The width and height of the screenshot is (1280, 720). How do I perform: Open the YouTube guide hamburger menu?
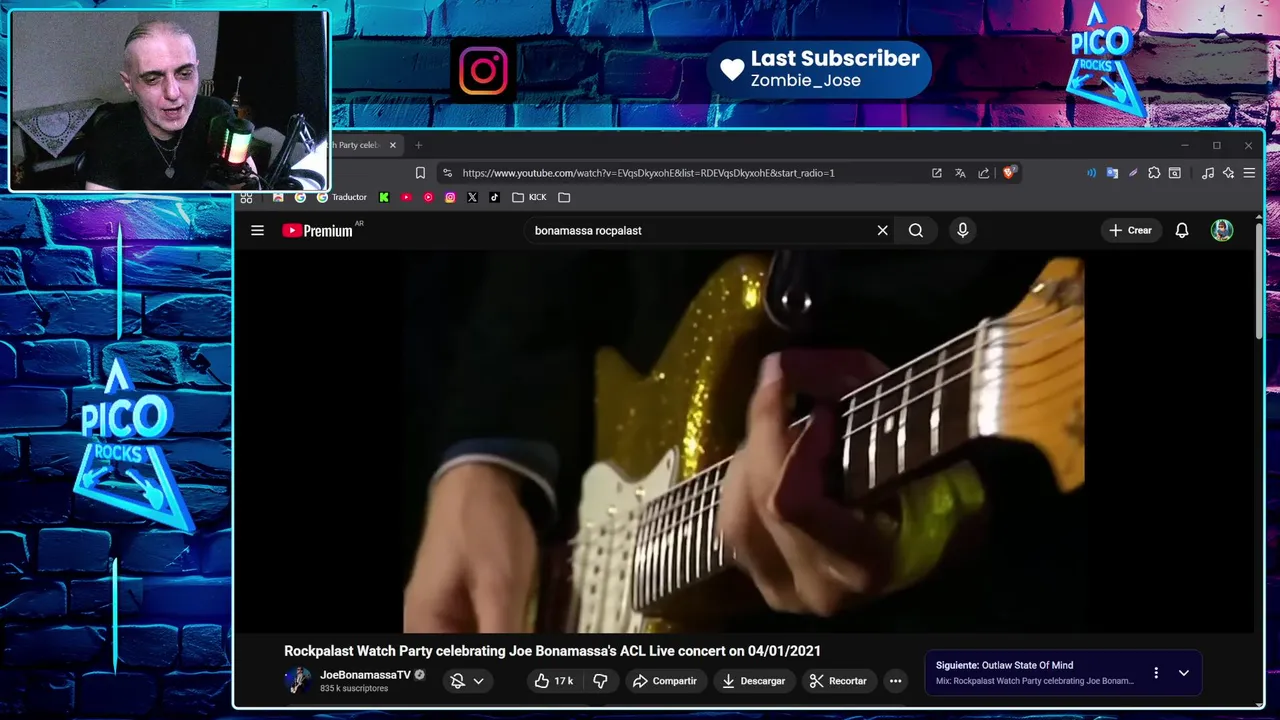(x=257, y=230)
